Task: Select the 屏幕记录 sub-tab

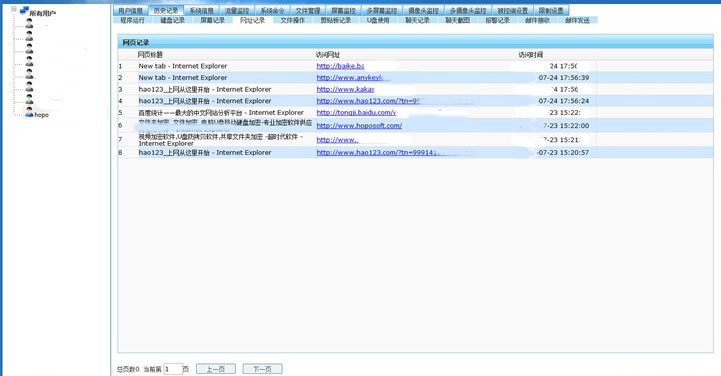Action: 212,20
